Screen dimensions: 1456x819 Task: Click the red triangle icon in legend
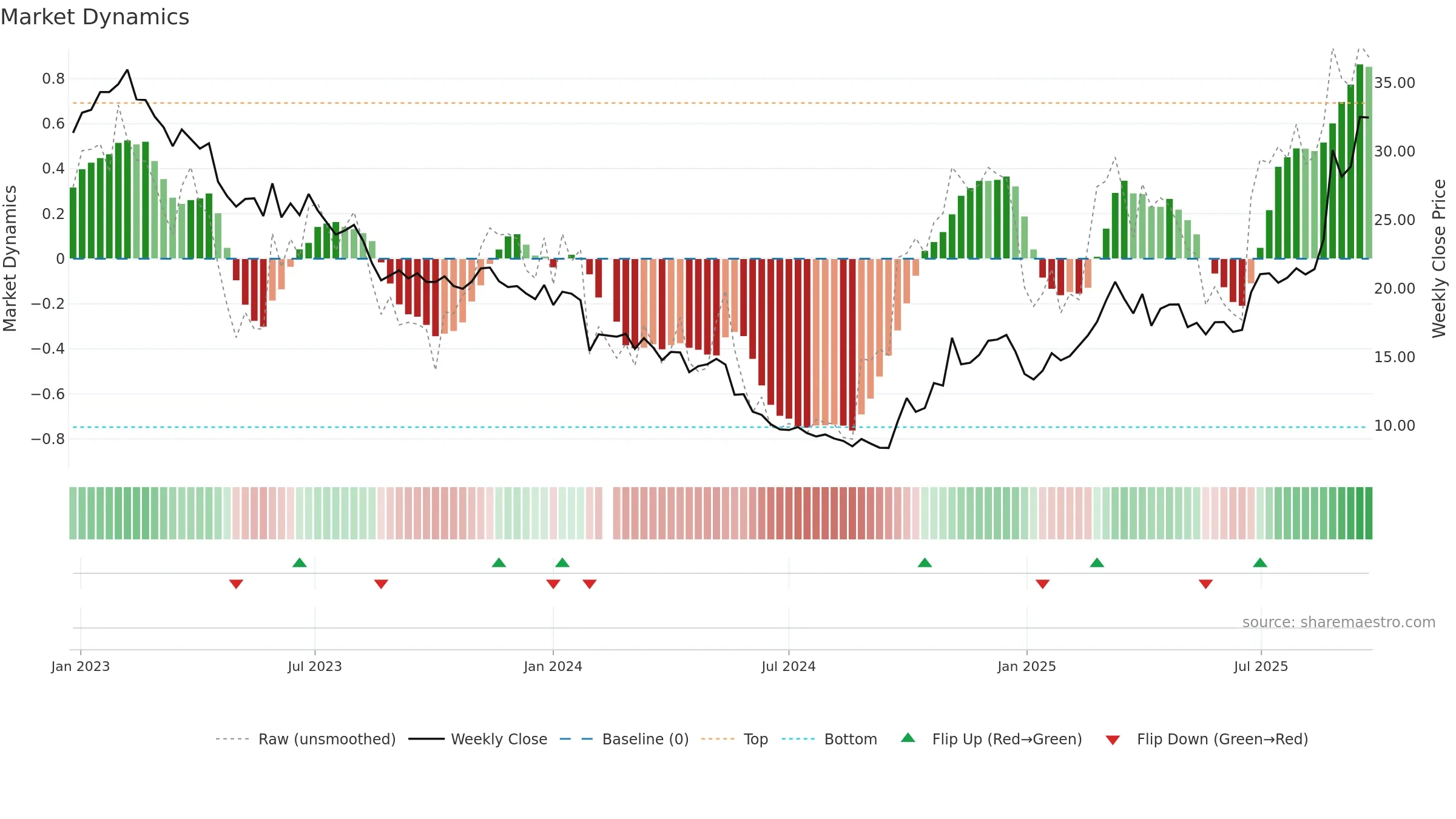click(x=1113, y=740)
